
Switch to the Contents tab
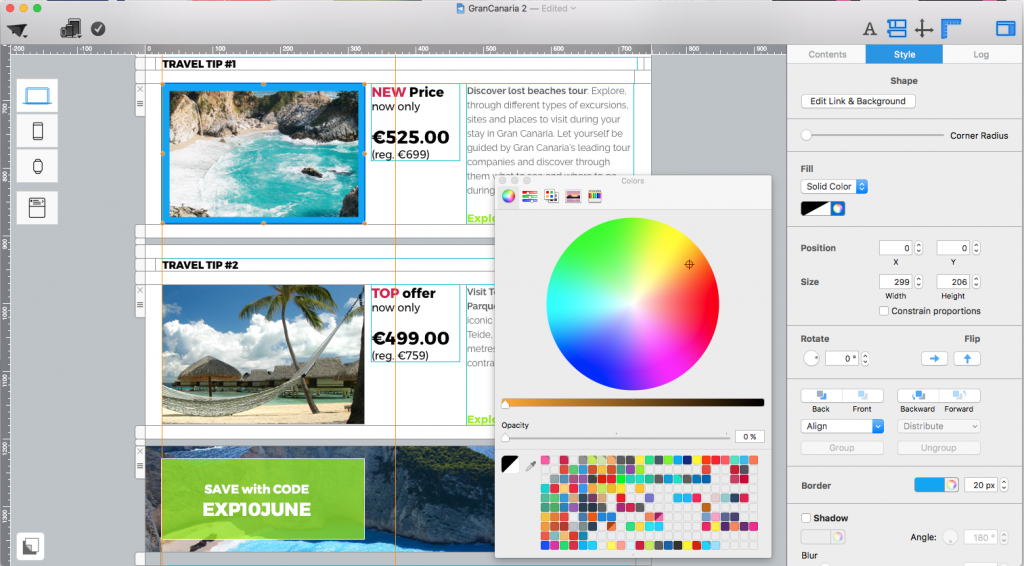point(827,55)
